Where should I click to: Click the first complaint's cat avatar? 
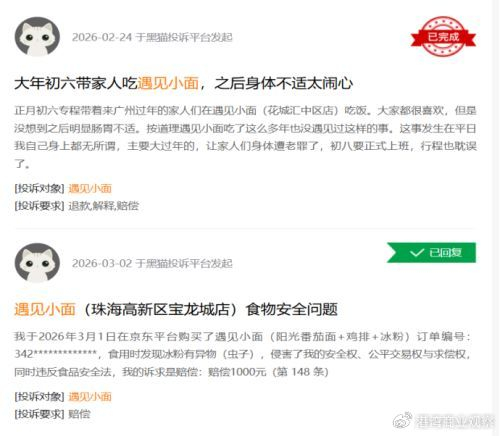(x=37, y=37)
